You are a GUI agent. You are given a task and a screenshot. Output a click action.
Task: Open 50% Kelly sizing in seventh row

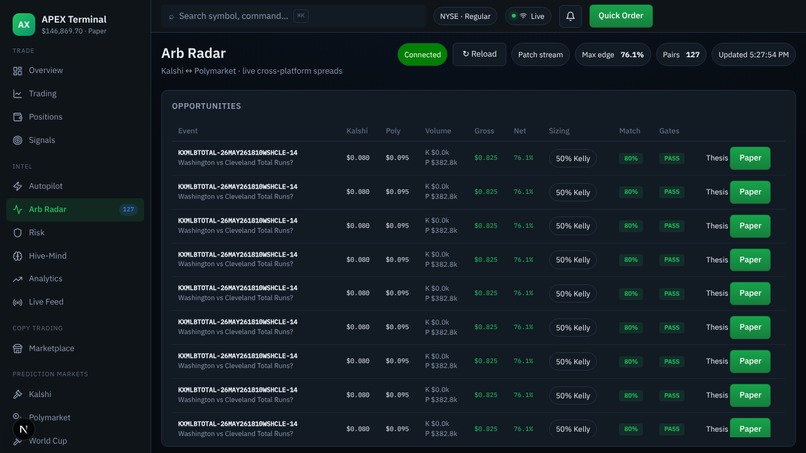coord(573,361)
